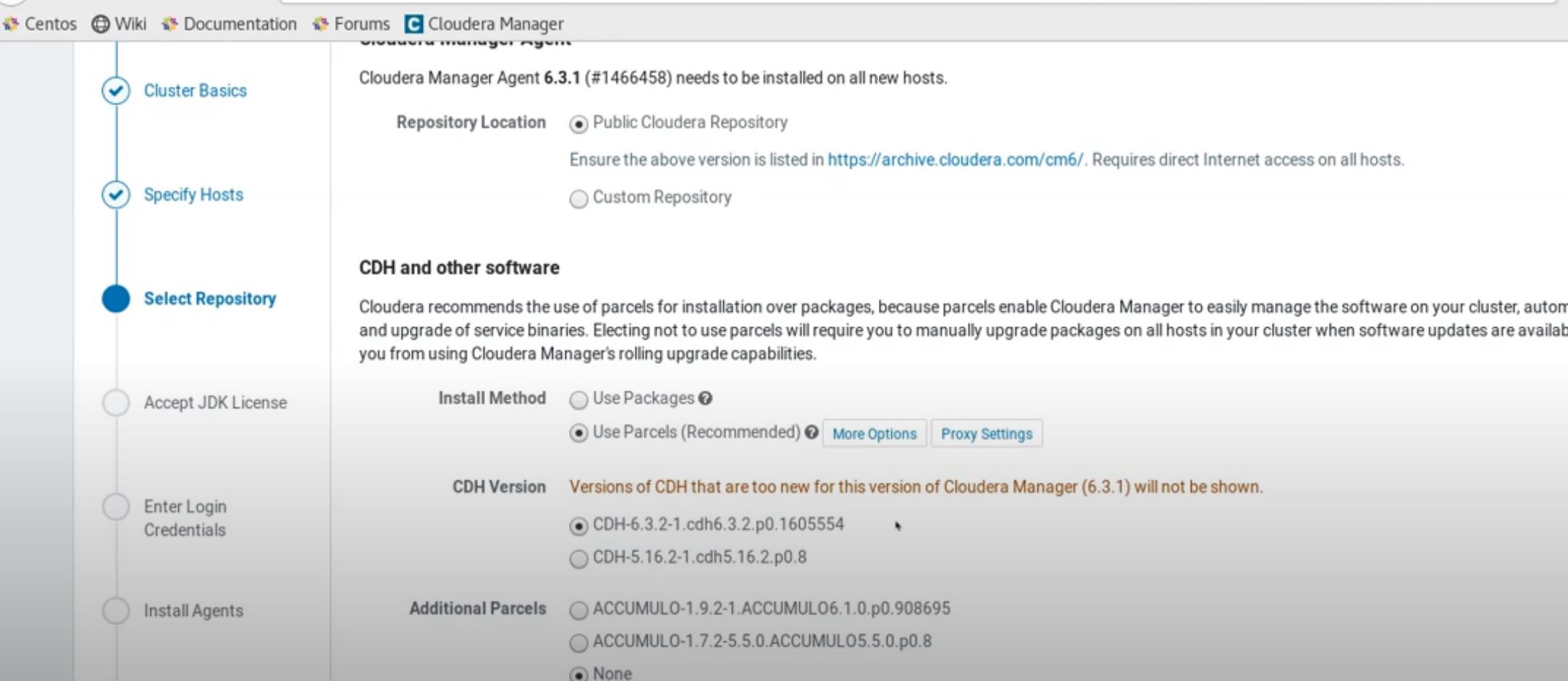Click the Select Repository step circle
The width and height of the screenshot is (1568, 681).
[116, 298]
